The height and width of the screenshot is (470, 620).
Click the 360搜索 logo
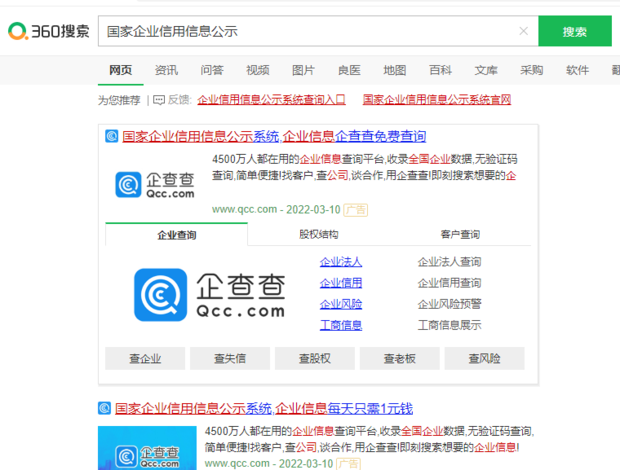click(x=49, y=31)
